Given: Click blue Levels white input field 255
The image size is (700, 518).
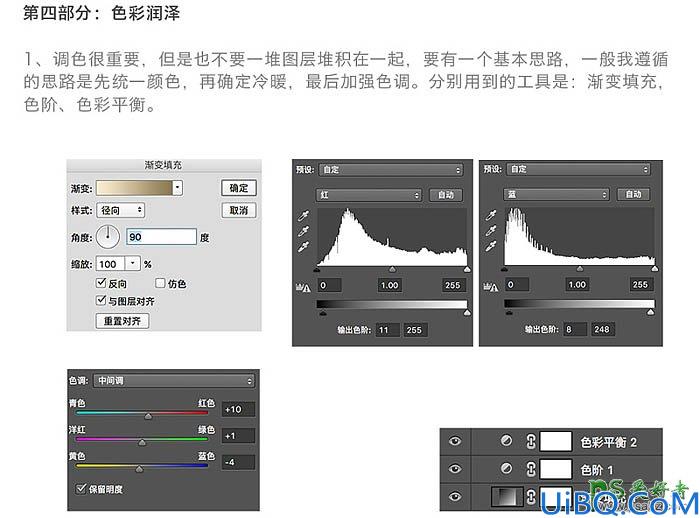Looking at the screenshot, I should click(641, 284).
